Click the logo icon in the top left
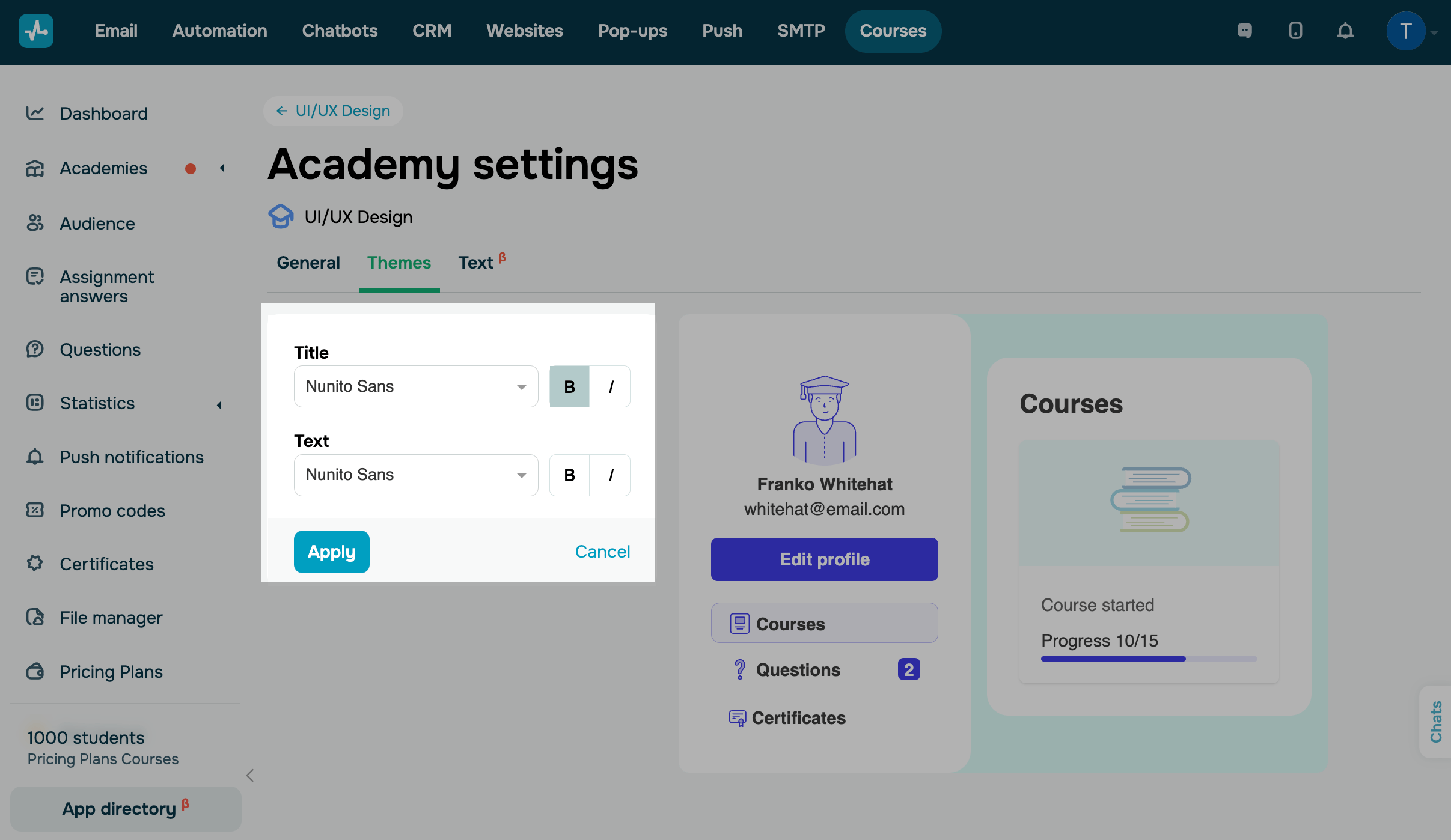The height and width of the screenshot is (840, 1451). 36,31
